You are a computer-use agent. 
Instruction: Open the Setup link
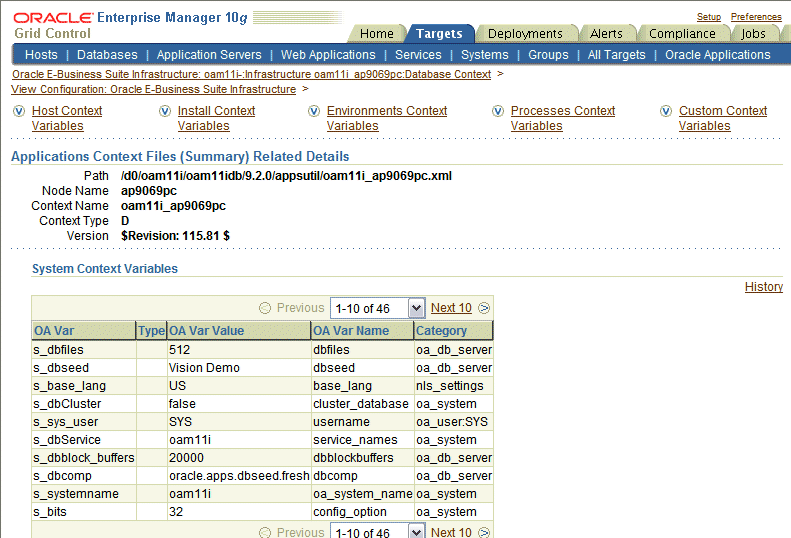[x=709, y=17]
